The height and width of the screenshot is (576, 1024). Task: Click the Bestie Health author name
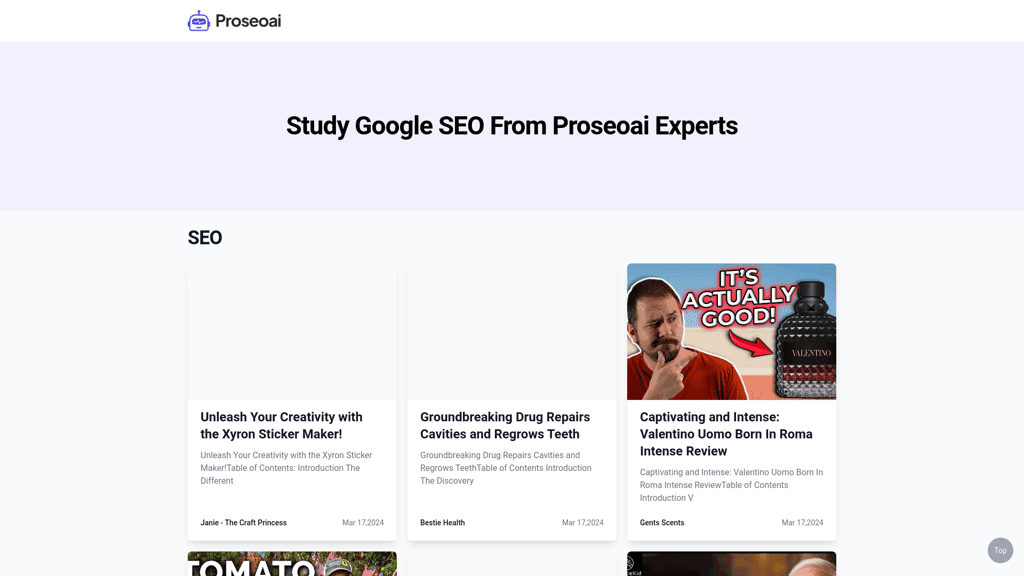pyautogui.click(x=442, y=523)
